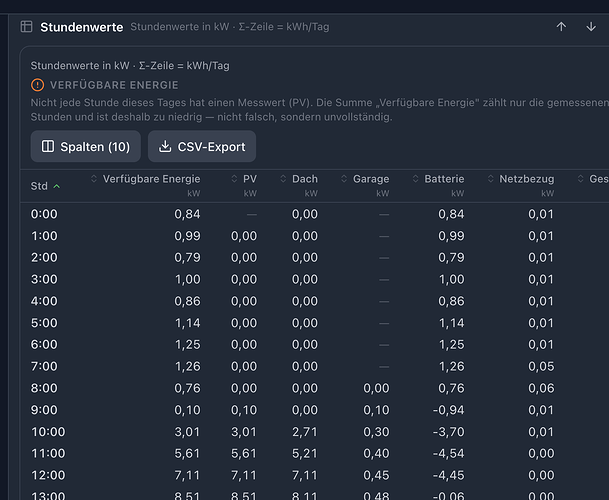Select the 10:00 row label

point(48,432)
